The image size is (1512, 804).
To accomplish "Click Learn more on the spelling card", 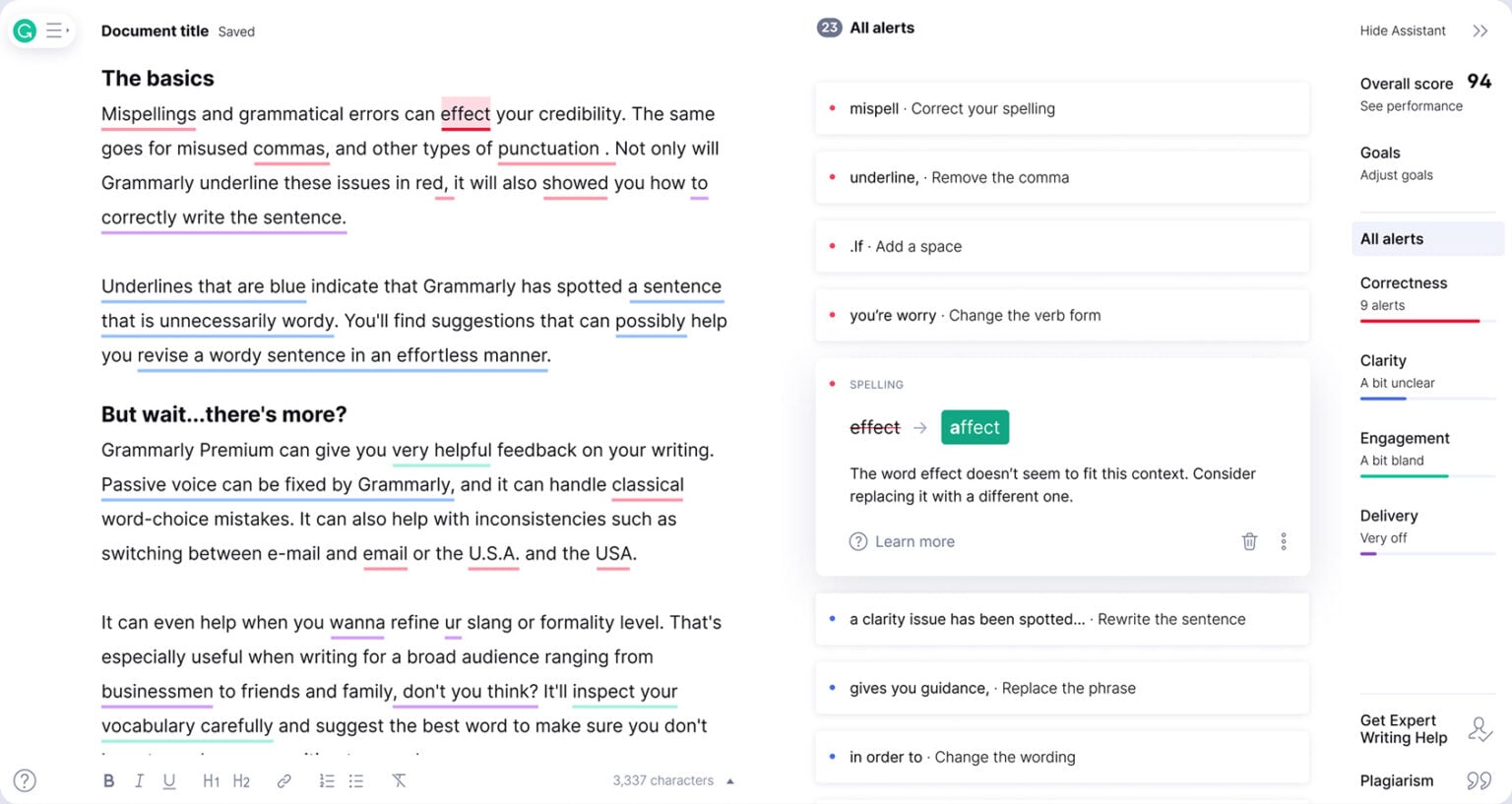I will tap(903, 541).
